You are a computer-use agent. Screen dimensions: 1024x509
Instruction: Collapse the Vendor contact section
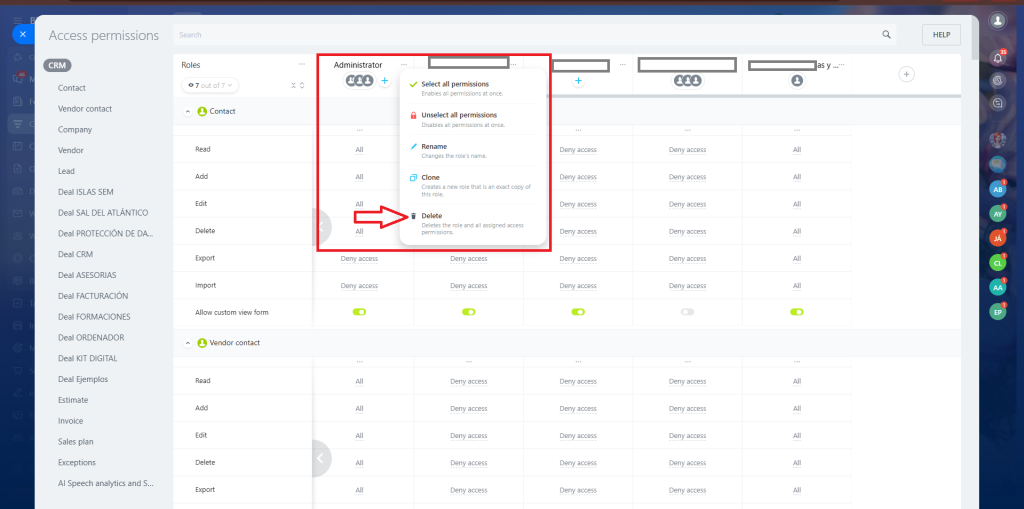pos(188,343)
